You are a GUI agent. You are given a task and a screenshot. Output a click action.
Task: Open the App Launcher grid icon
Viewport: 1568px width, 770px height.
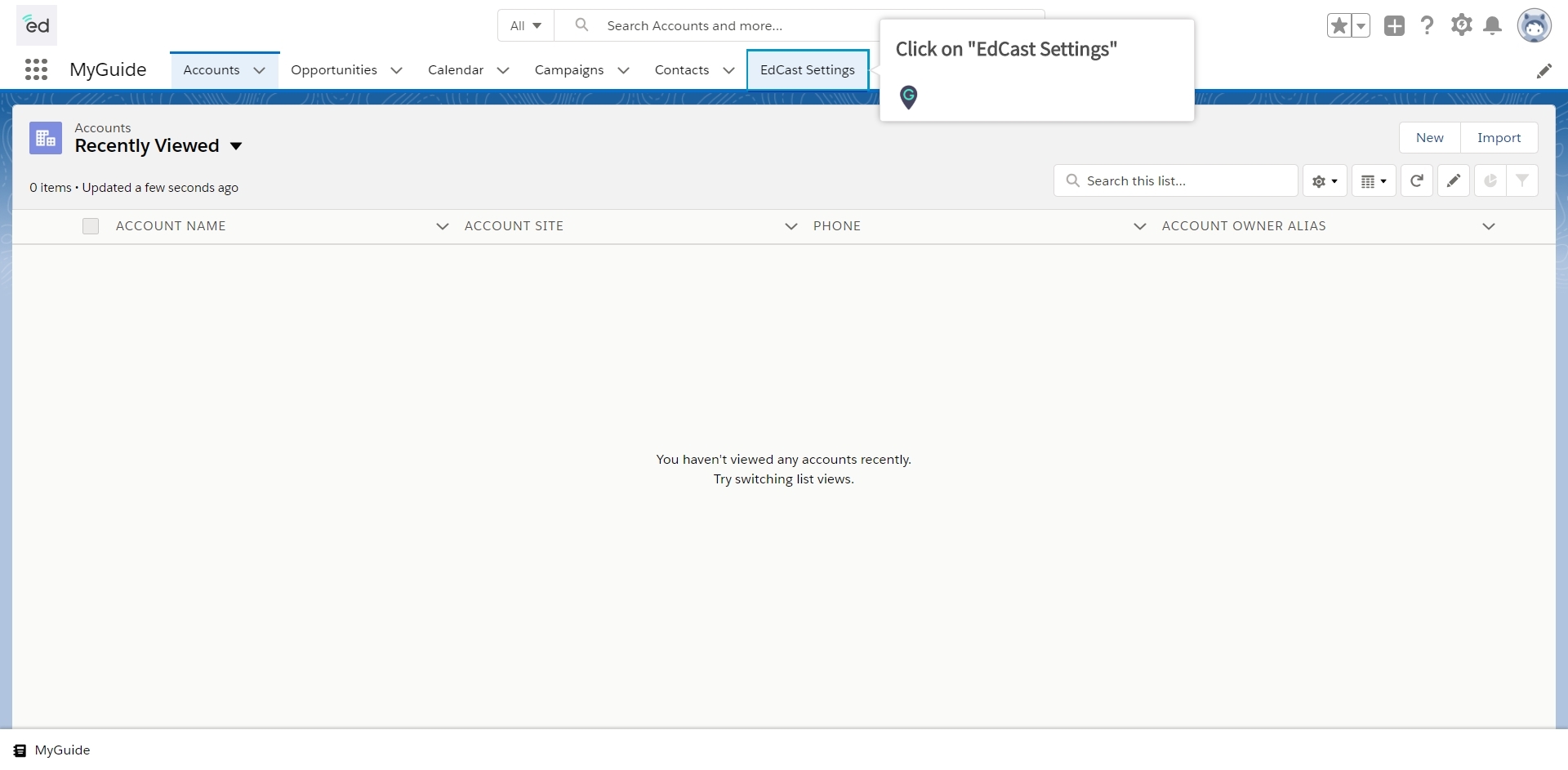click(x=36, y=69)
